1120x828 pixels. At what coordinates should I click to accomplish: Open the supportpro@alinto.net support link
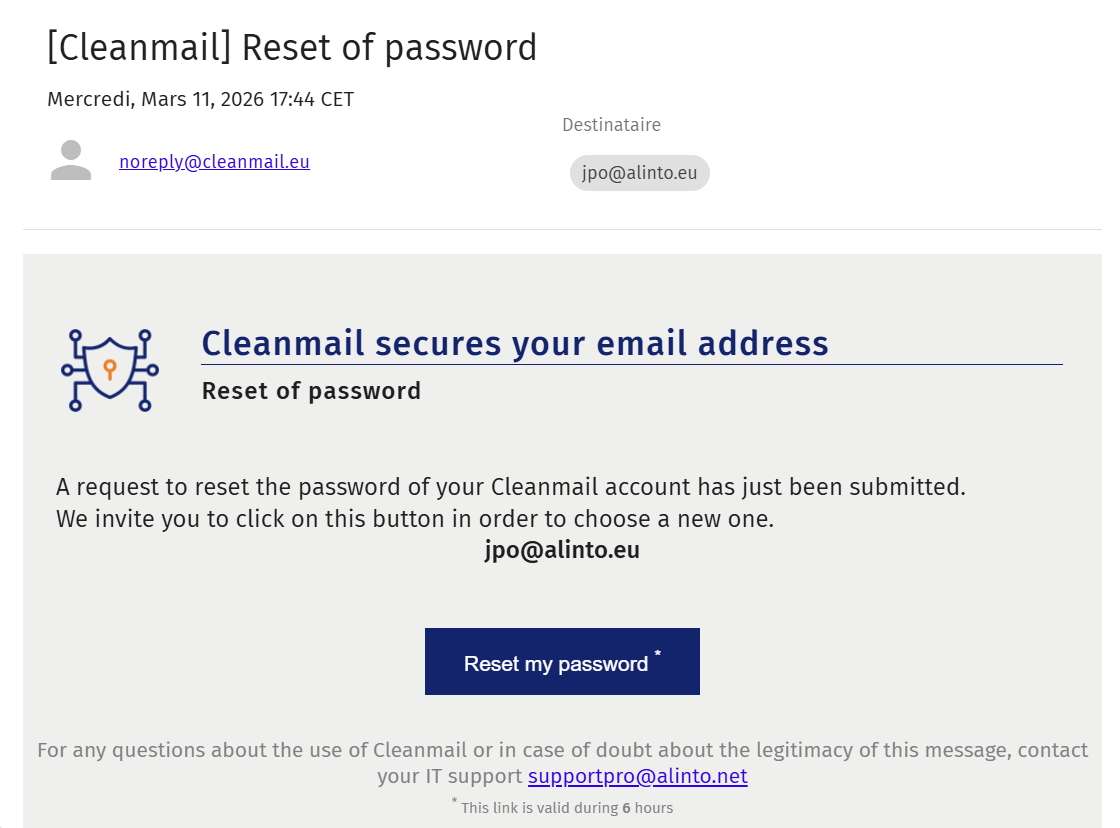point(637,776)
